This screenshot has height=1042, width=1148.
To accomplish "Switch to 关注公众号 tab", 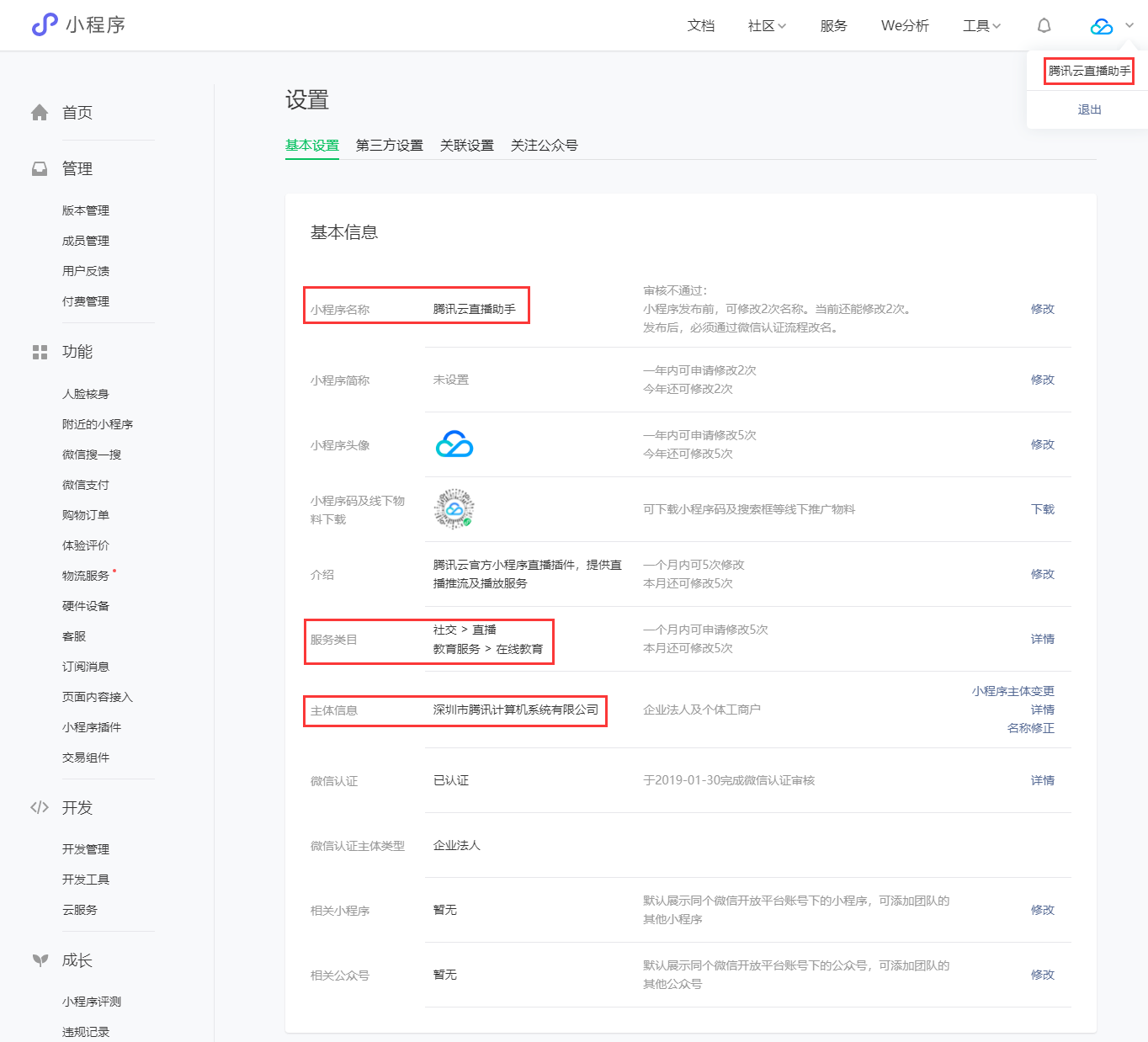I will (x=545, y=146).
